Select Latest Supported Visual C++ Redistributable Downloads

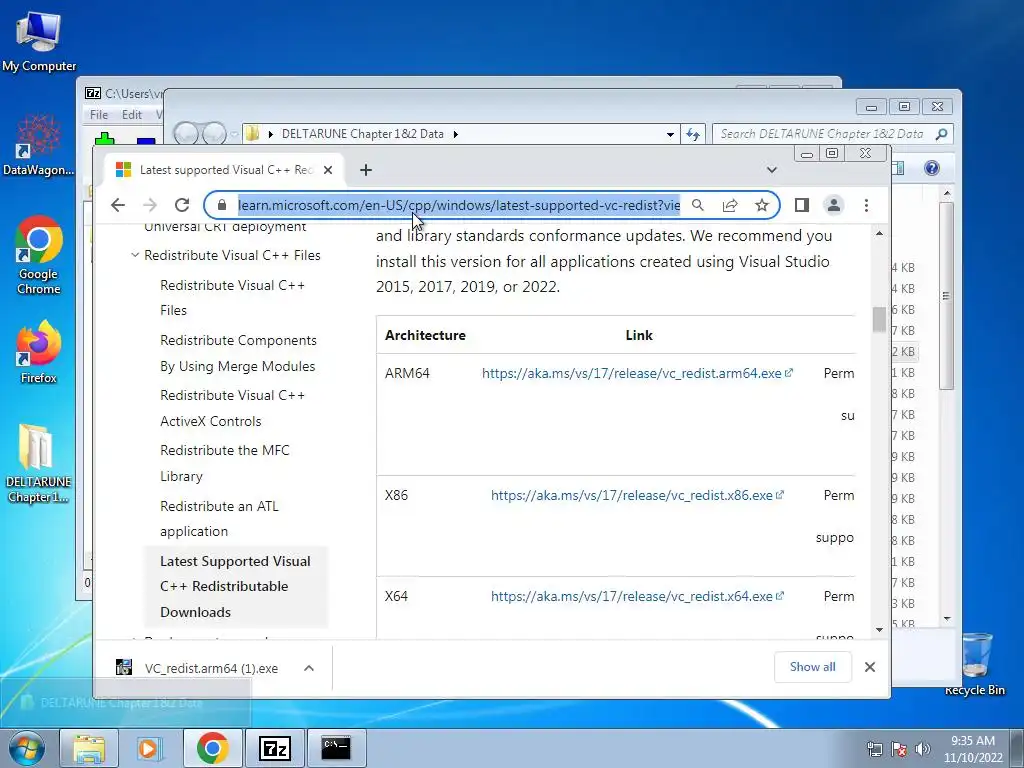(x=235, y=586)
